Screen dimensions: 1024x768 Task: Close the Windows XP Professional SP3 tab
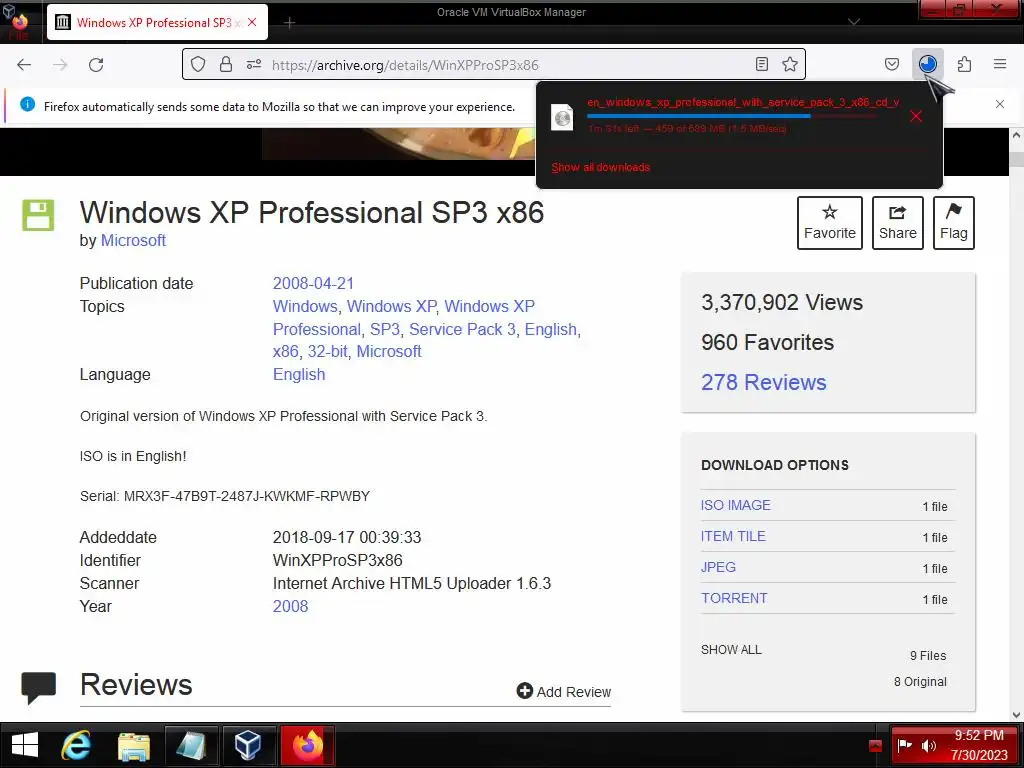(x=252, y=22)
